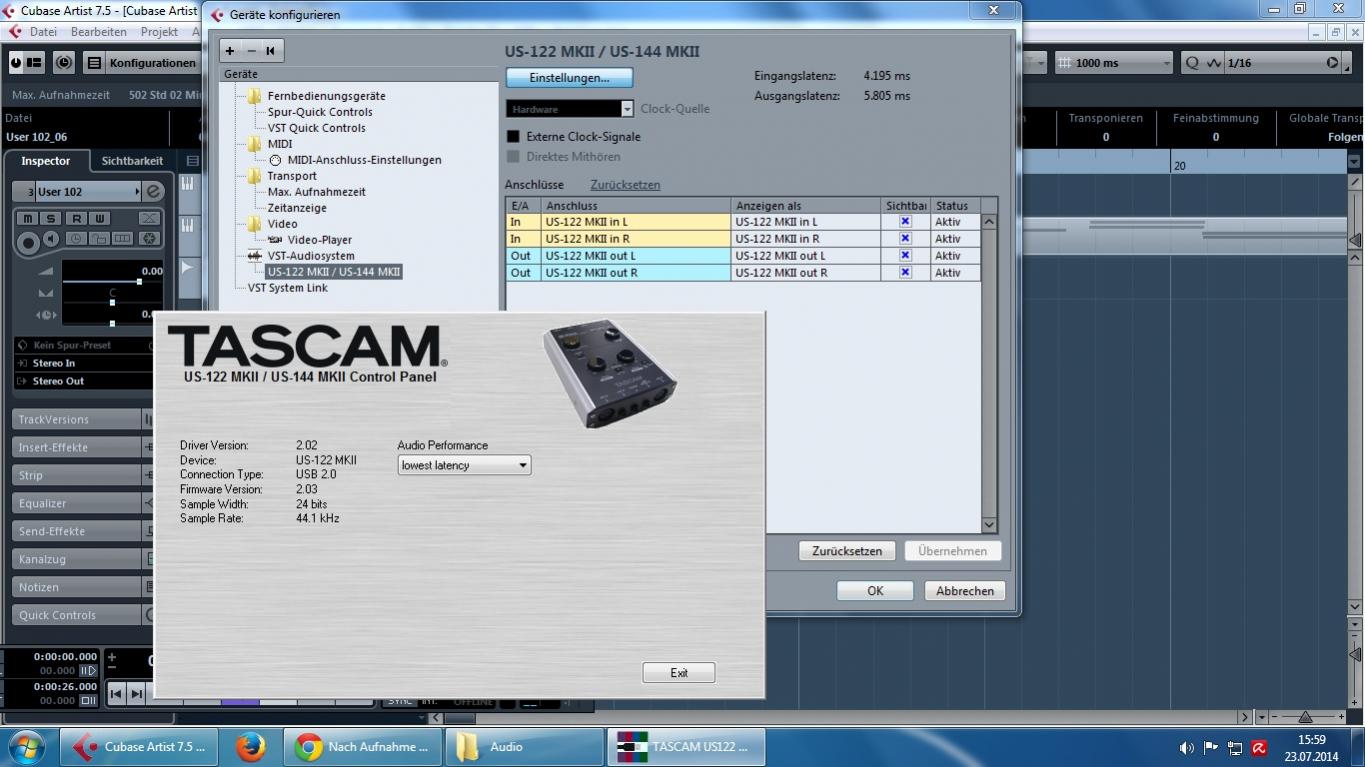Open Kein Spur-Preset selector
The height and width of the screenshot is (767, 1365).
coord(83,345)
